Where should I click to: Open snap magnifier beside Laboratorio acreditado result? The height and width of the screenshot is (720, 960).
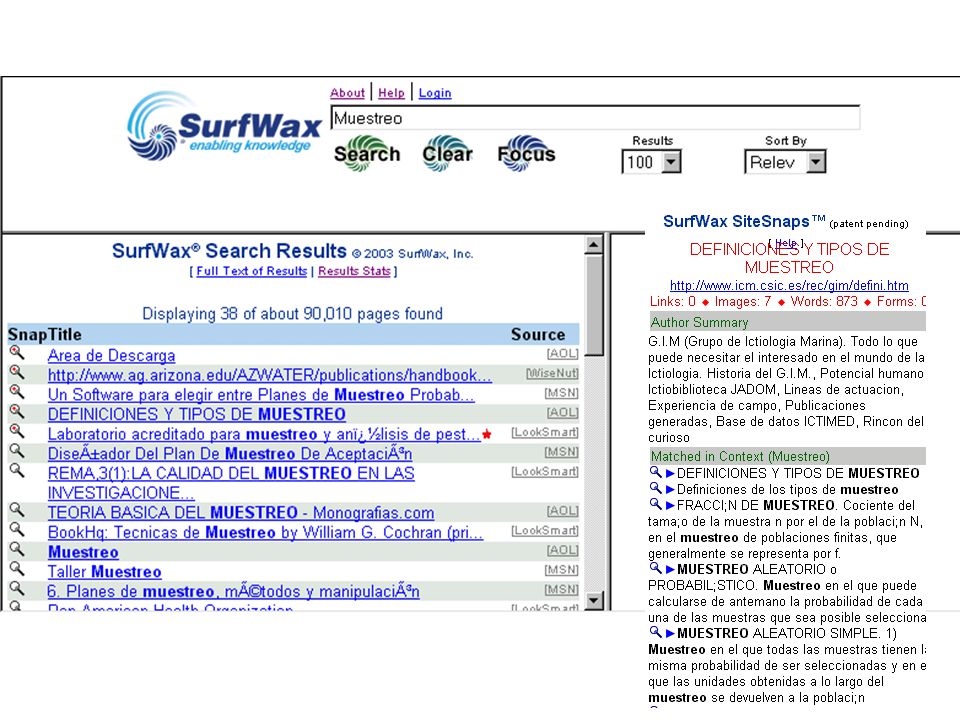[x=17, y=432]
